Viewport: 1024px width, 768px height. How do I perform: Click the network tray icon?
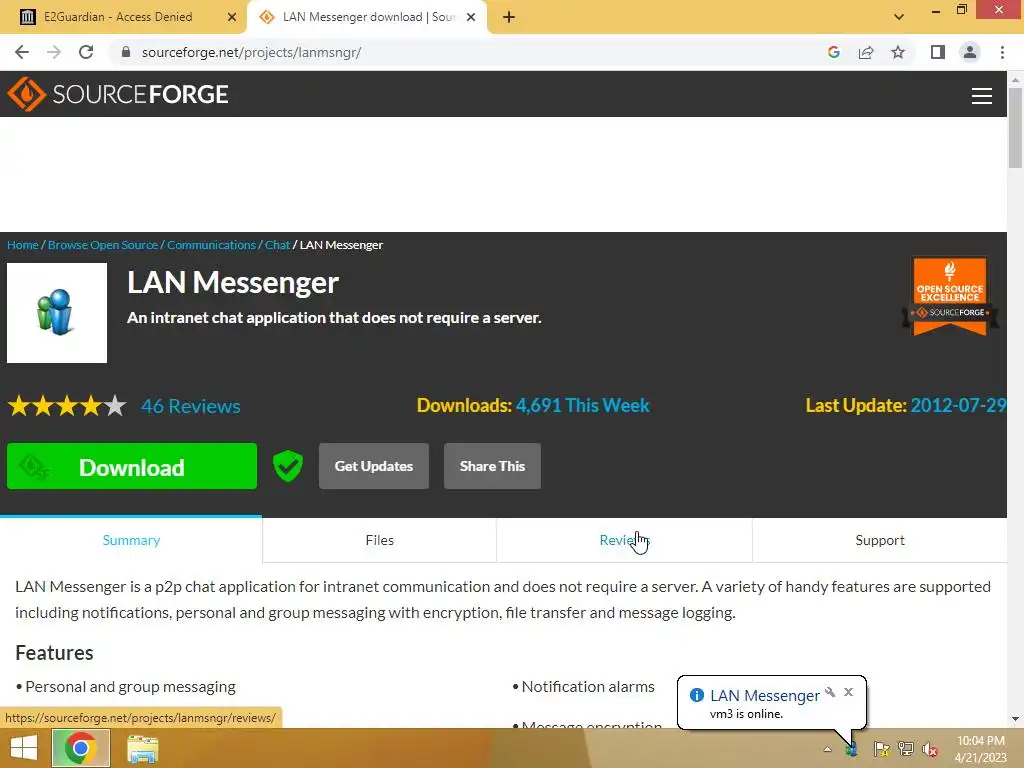[906, 749]
